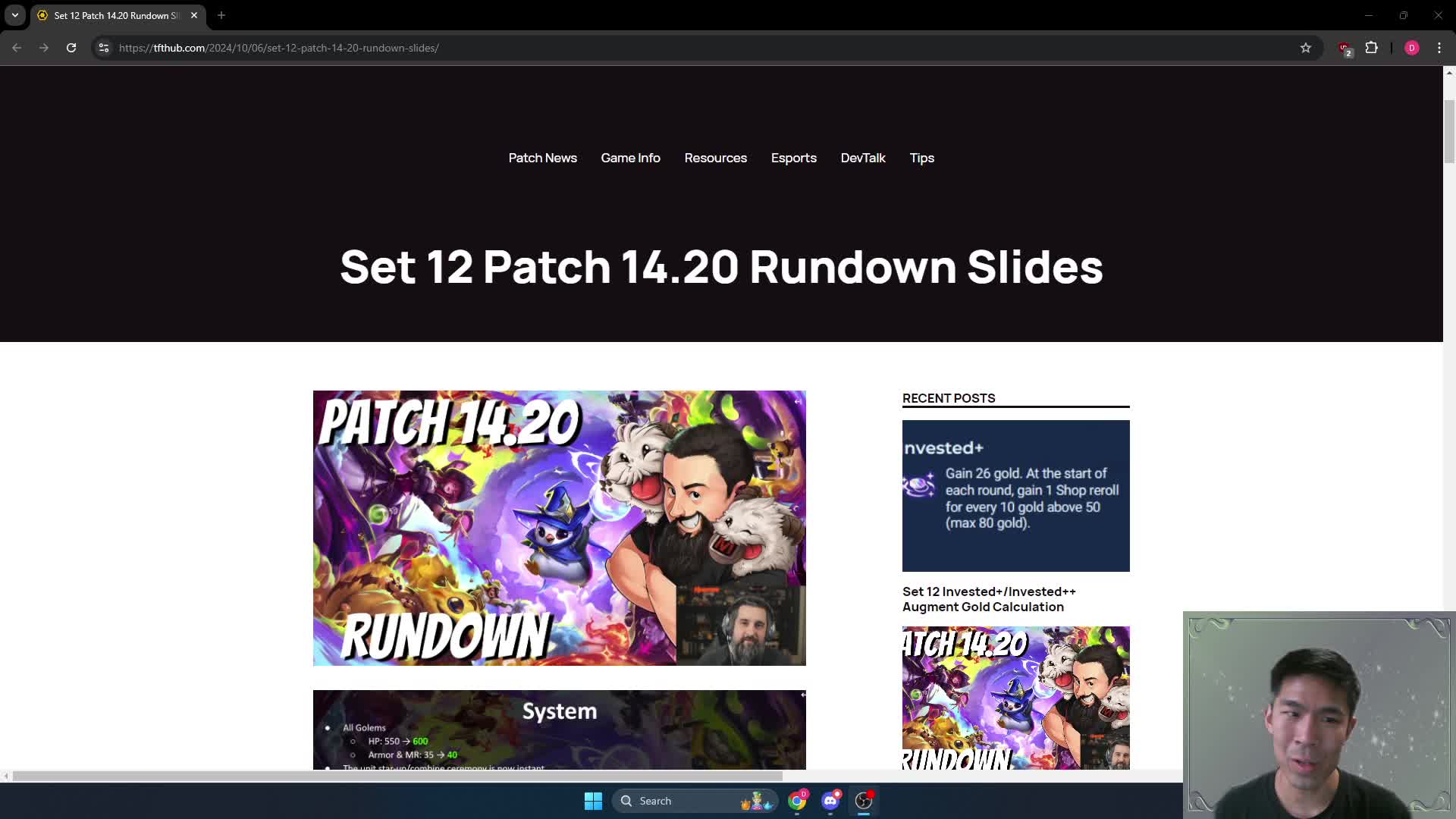
Task: Bookmark this page with the star icon
Action: click(x=1306, y=48)
